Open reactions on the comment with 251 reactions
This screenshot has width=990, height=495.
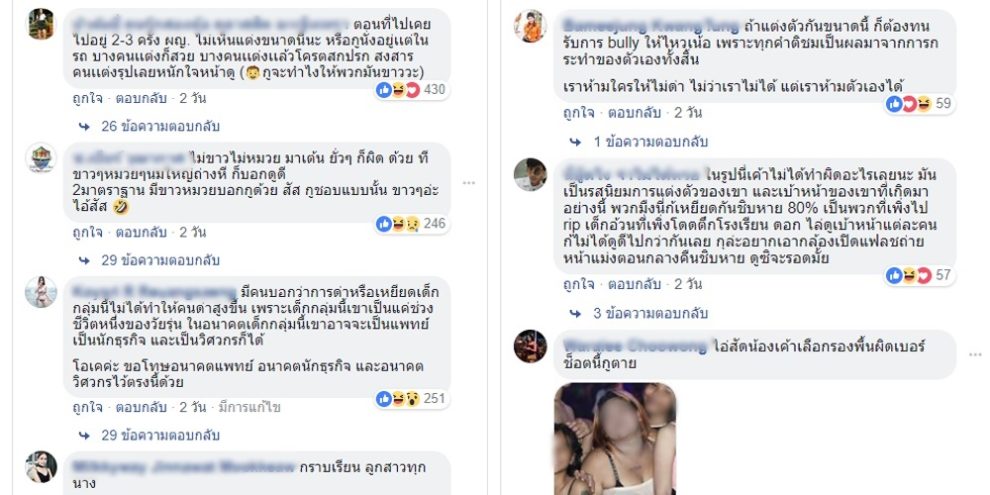coord(411,398)
